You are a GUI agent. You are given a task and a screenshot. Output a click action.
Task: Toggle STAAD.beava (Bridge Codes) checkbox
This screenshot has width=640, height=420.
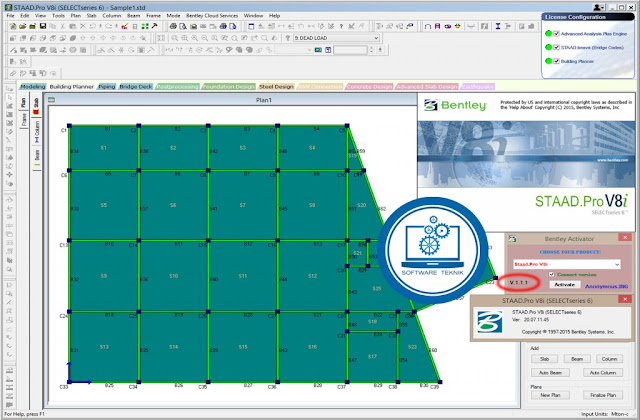(x=556, y=47)
